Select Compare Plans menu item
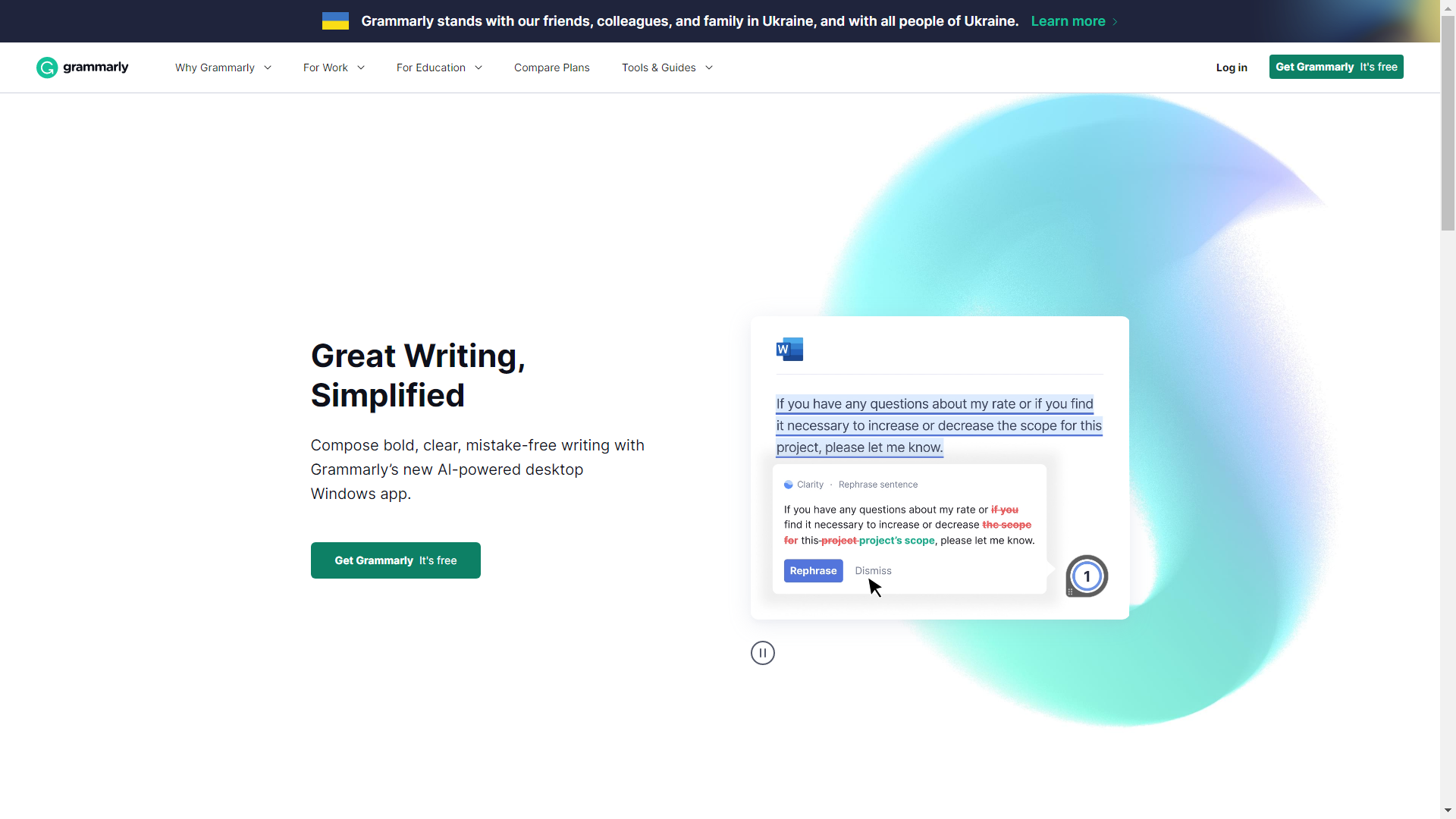The height and width of the screenshot is (819, 1456). (552, 67)
